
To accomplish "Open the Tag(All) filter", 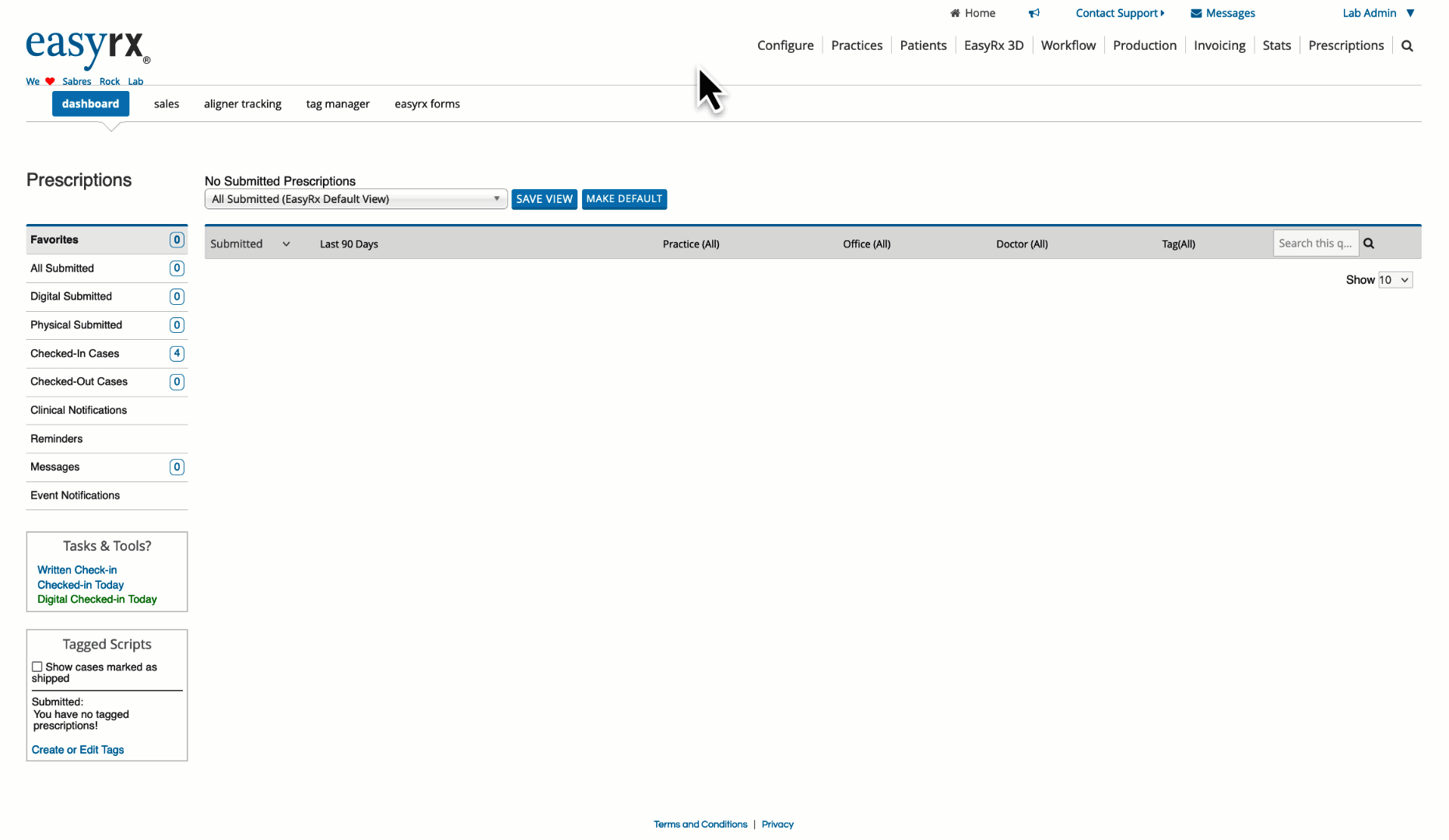I will click(1178, 244).
